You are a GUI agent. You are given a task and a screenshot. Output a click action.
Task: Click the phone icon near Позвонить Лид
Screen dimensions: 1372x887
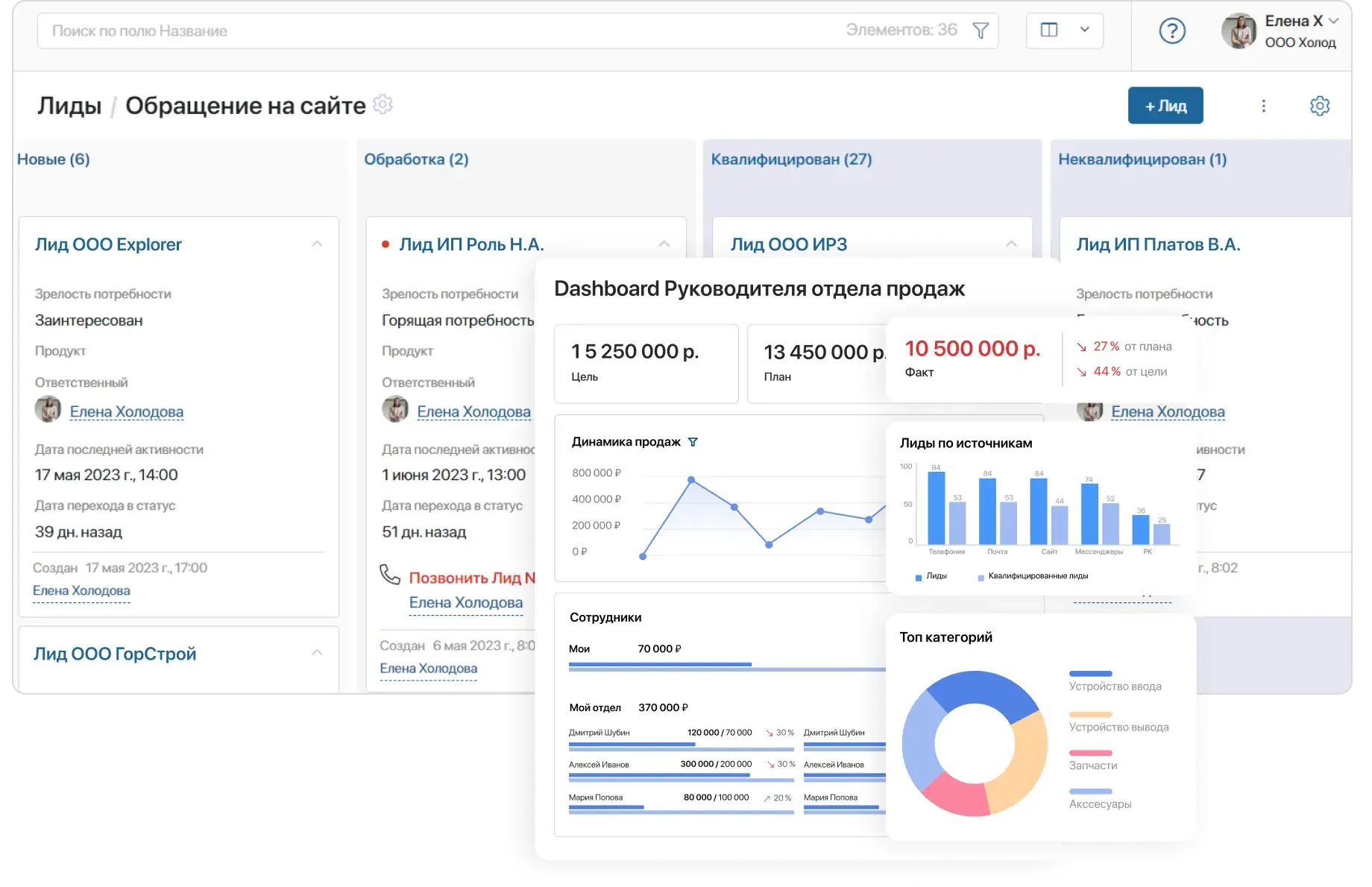(x=390, y=574)
